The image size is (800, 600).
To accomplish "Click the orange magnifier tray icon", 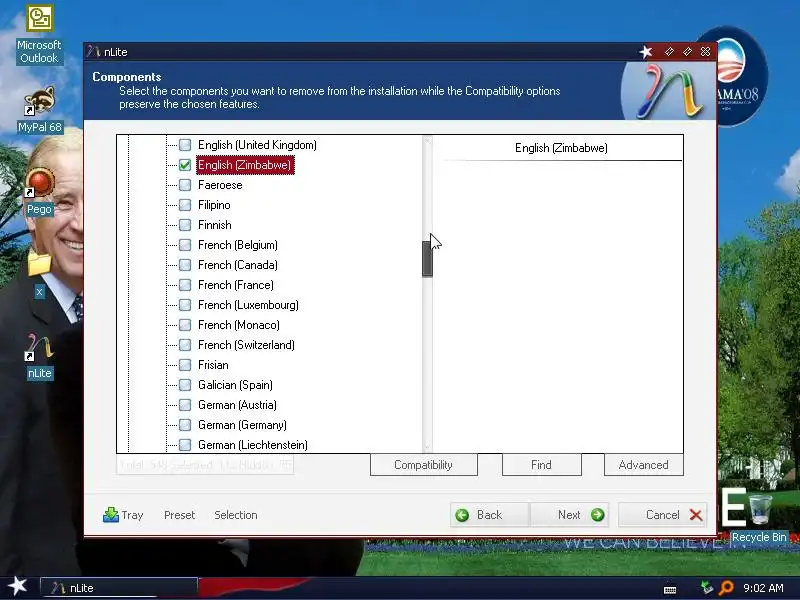I will pos(726,588).
